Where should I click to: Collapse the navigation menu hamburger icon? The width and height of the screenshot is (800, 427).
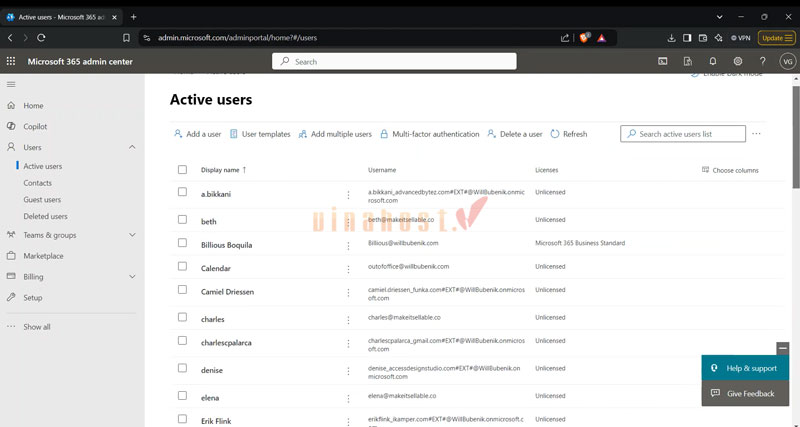pyautogui.click(x=11, y=84)
